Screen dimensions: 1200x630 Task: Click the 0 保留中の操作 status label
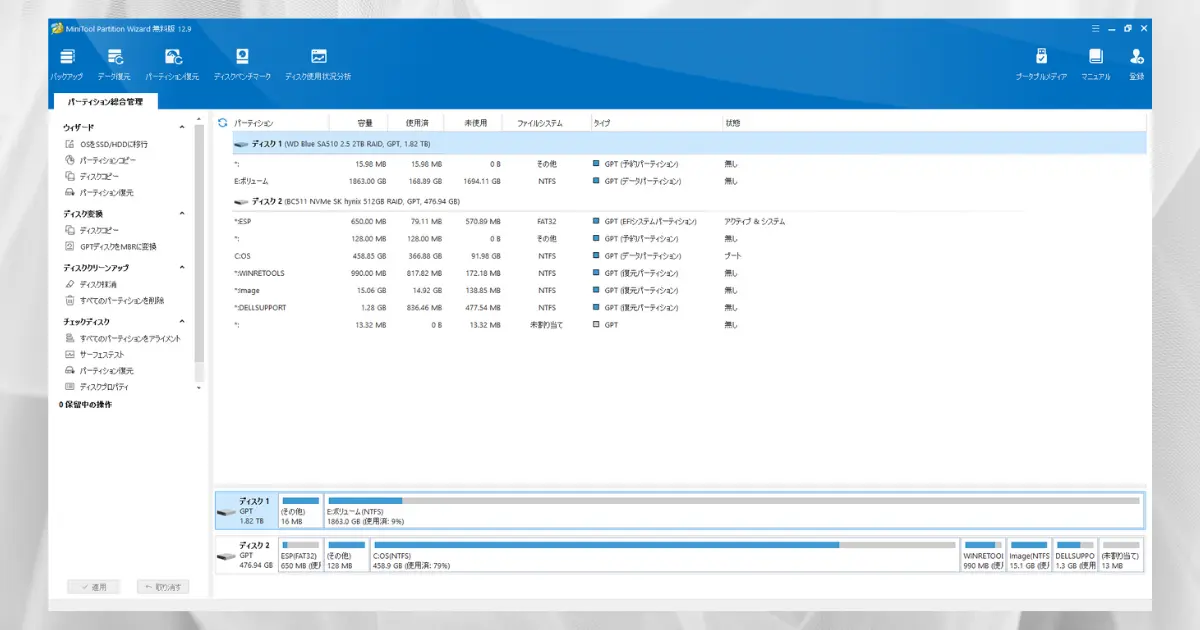86,404
